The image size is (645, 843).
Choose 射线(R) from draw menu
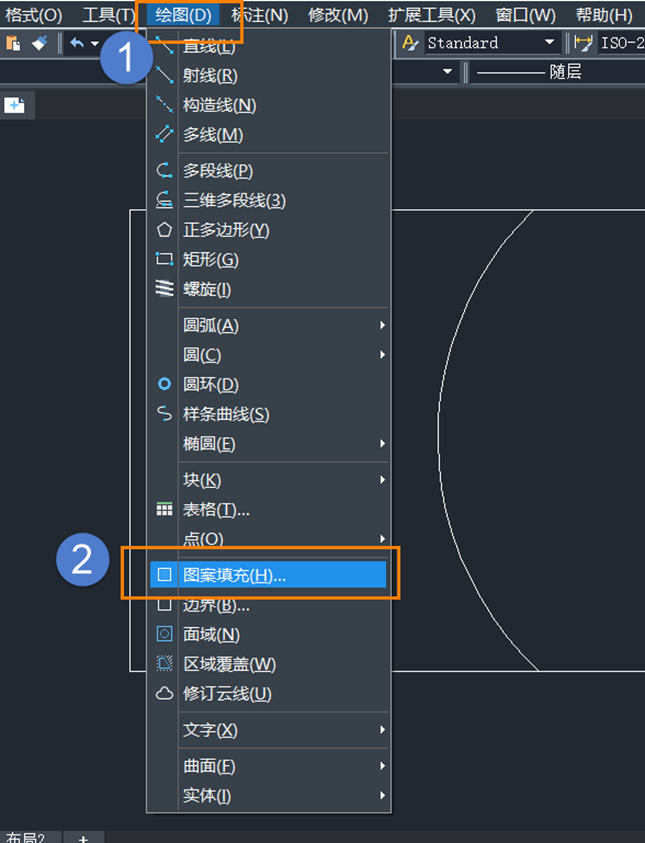(x=268, y=75)
